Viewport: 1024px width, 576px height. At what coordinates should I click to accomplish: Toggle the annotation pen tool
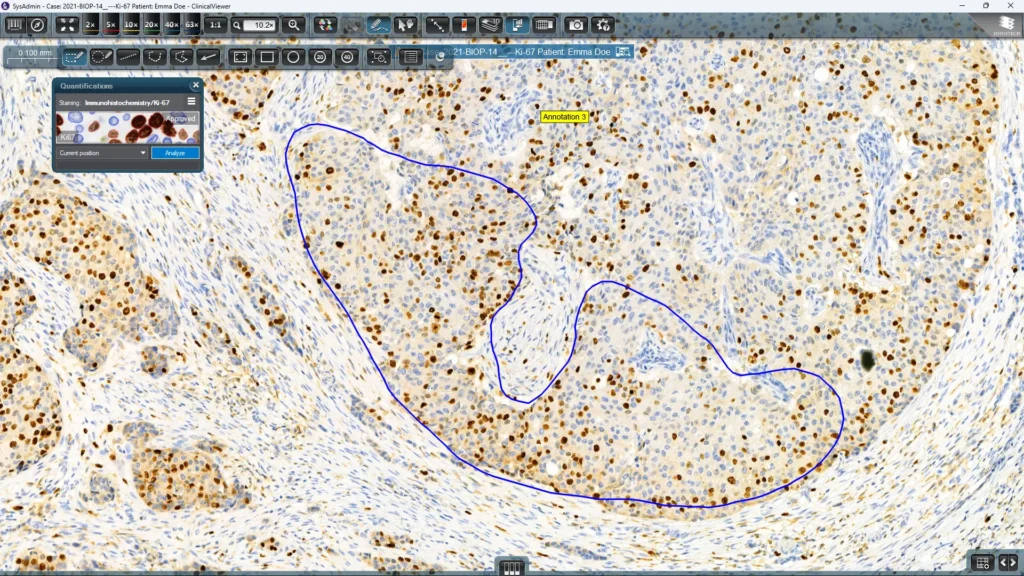pos(378,25)
